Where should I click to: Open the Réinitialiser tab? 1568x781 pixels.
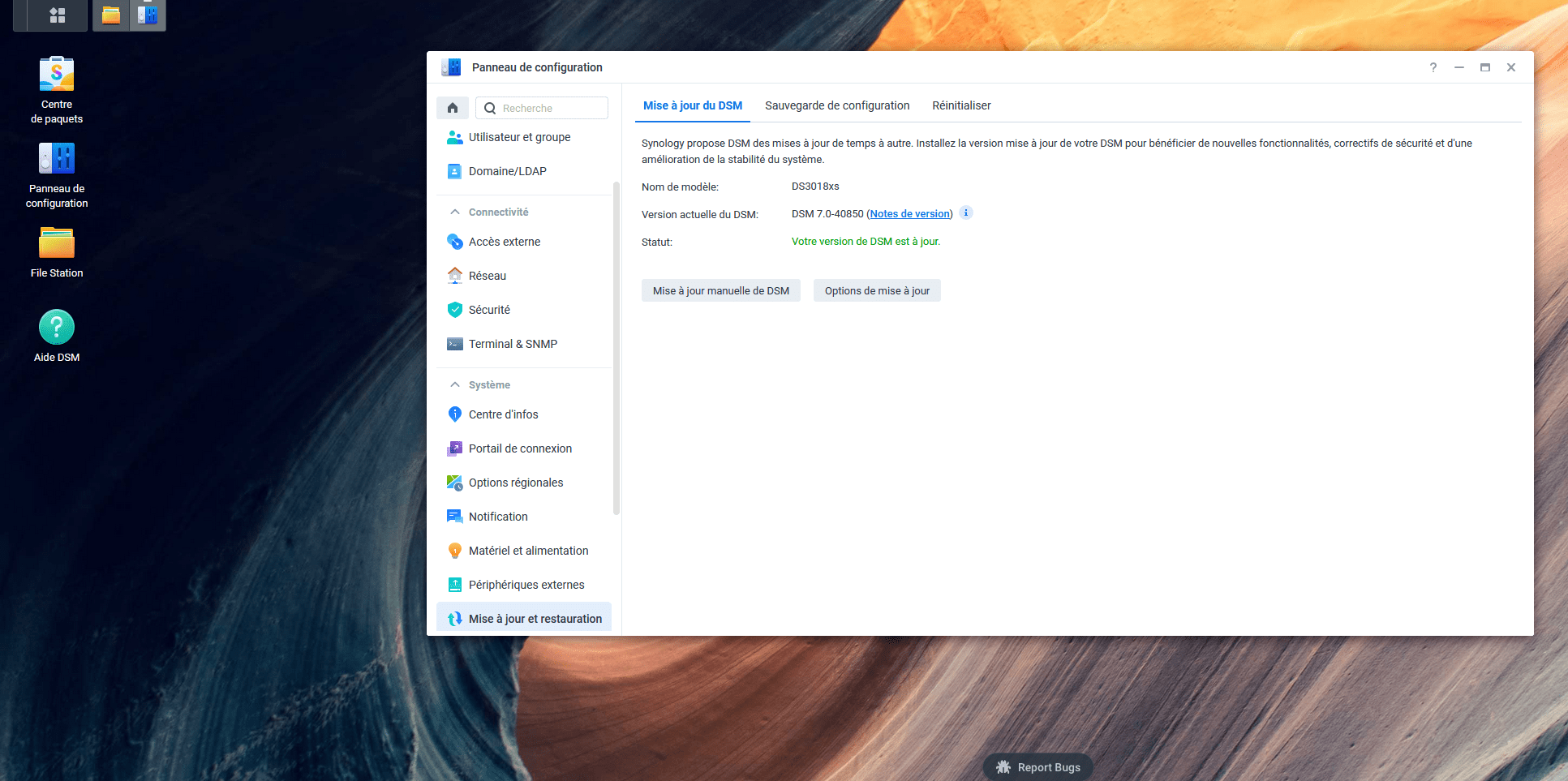point(961,105)
